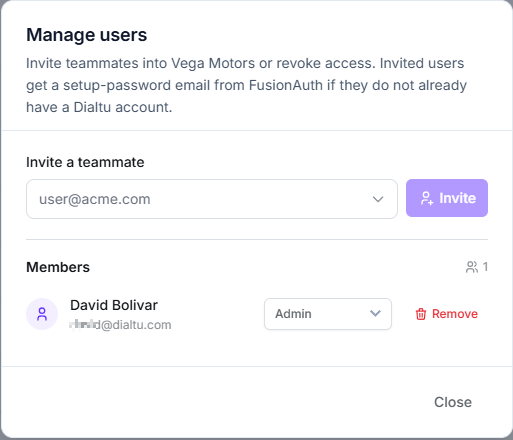The width and height of the screenshot is (513, 440).
Task: Click the members count icon
Action: click(x=472, y=267)
